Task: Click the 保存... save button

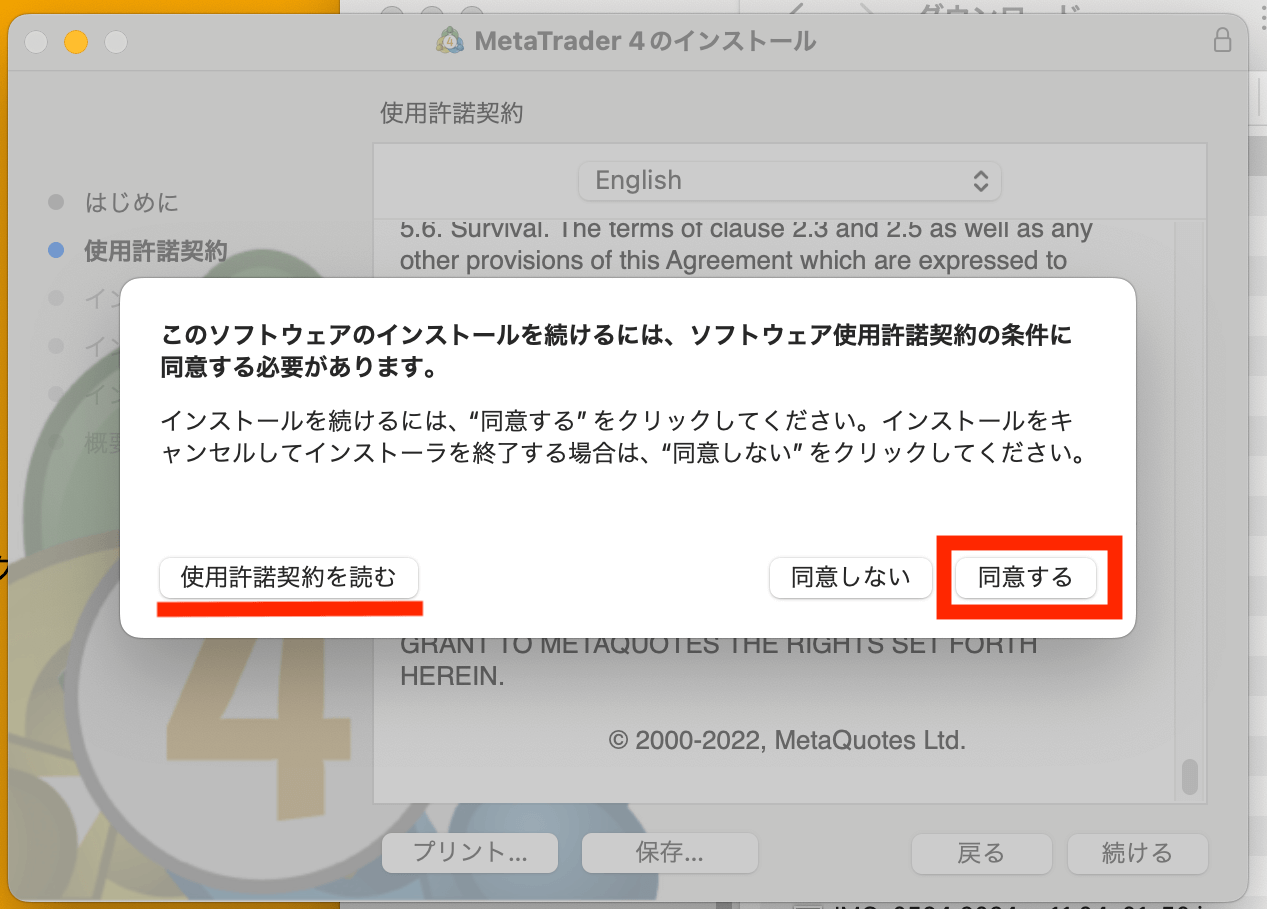Action: pyautogui.click(x=670, y=853)
